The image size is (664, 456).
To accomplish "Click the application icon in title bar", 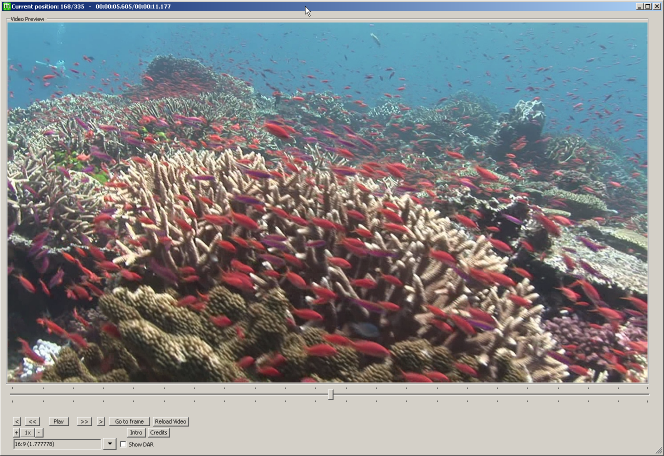I will click(x=6, y=6).
